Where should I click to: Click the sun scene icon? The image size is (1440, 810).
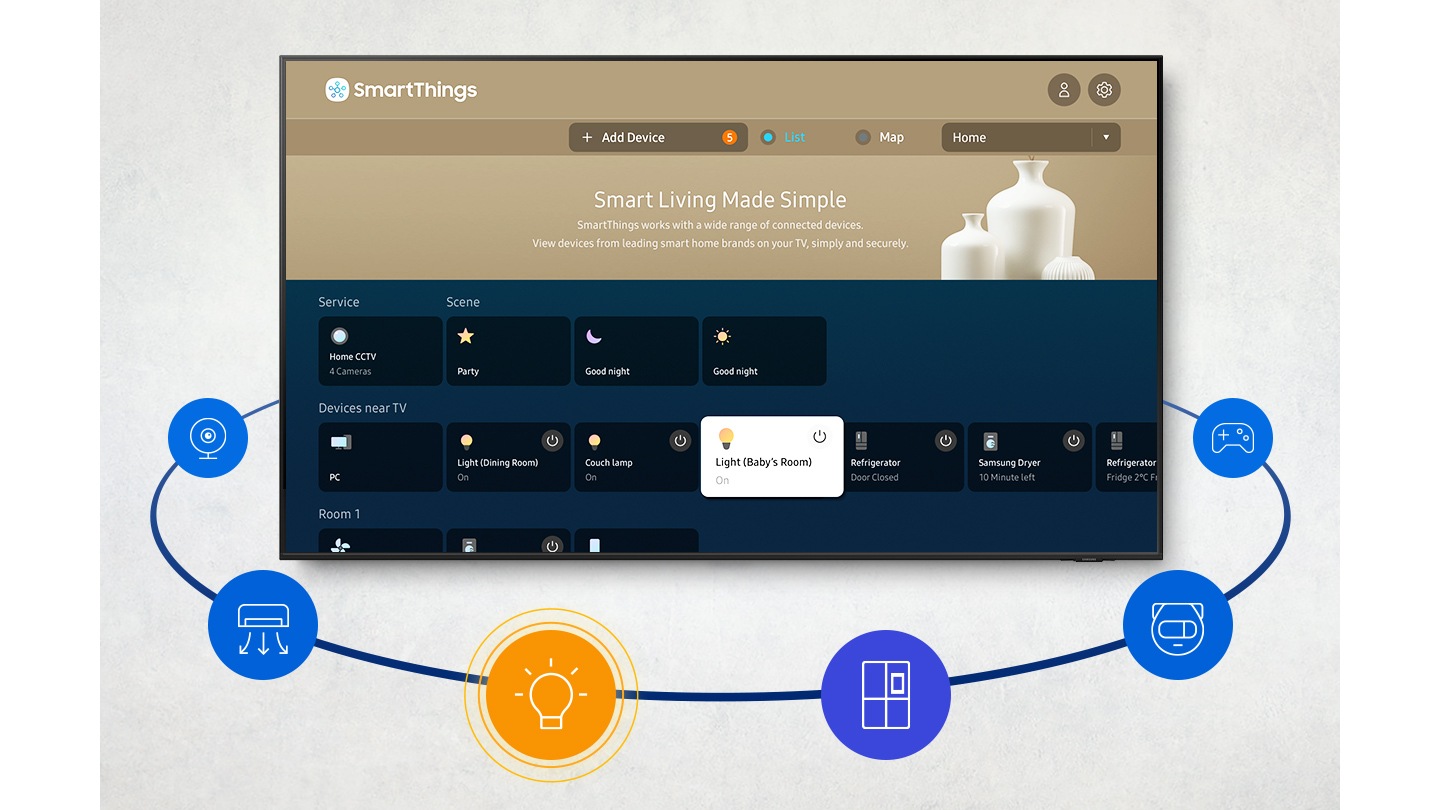(x=722, y=336)
